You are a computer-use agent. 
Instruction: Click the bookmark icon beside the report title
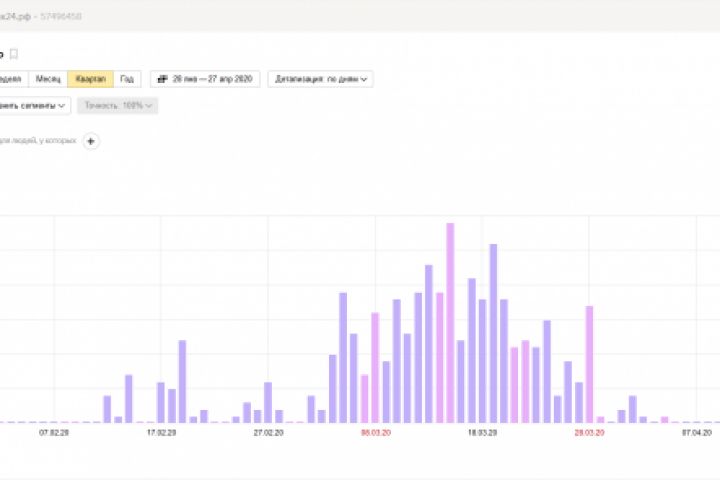14,54
